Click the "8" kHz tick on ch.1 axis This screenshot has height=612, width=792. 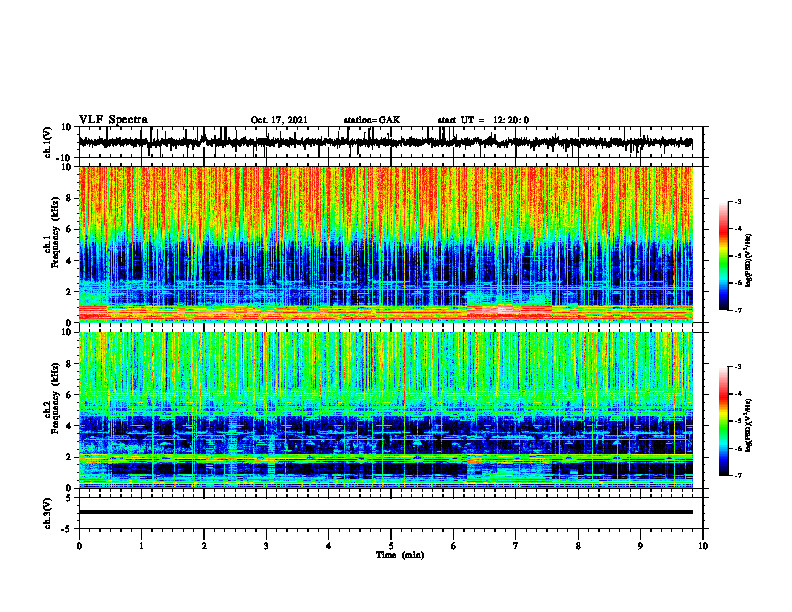pyautogui.click(x=69, y=198)
